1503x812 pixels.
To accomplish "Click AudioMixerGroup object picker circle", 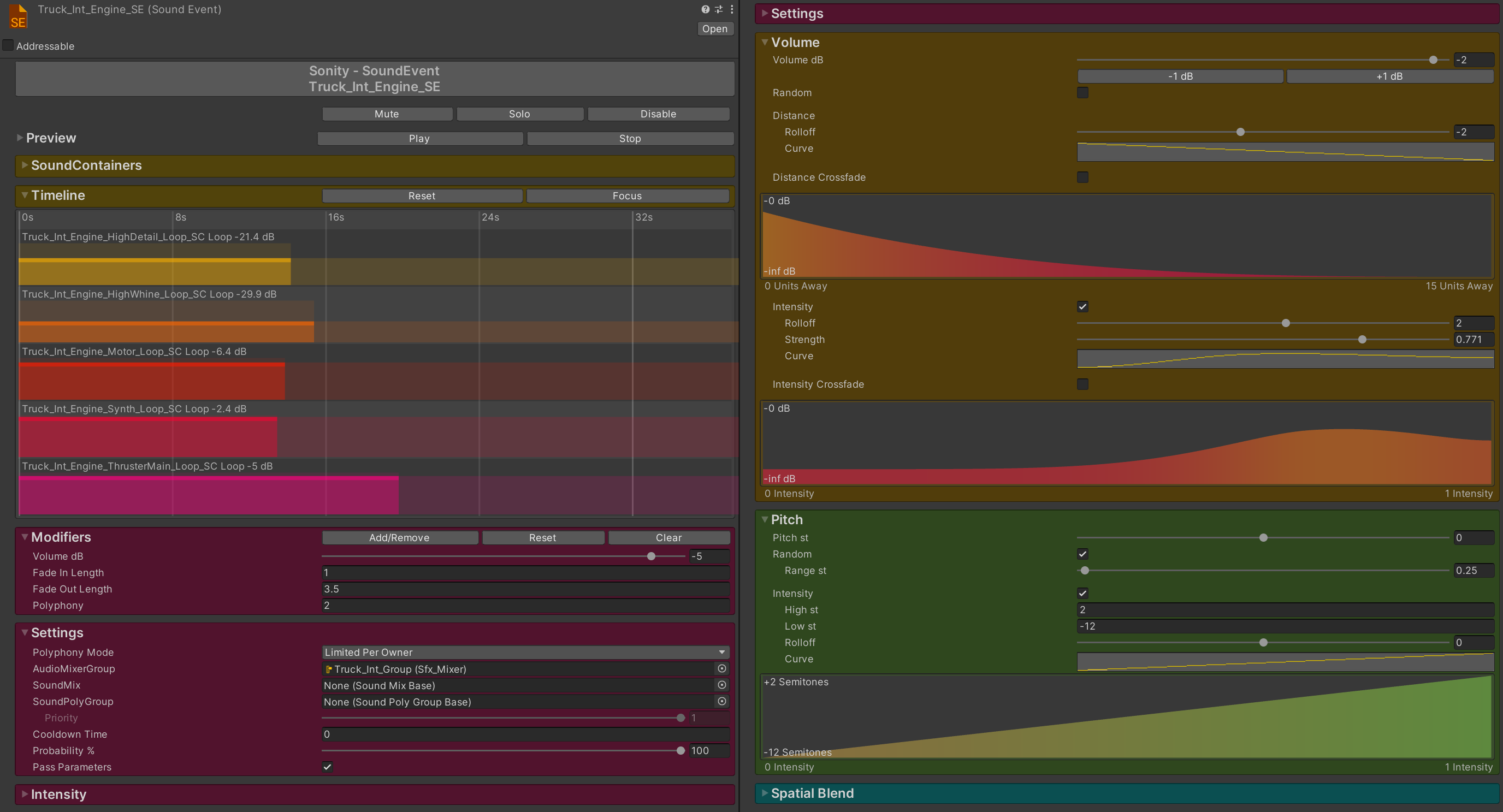I will click(x=722, y=668).
